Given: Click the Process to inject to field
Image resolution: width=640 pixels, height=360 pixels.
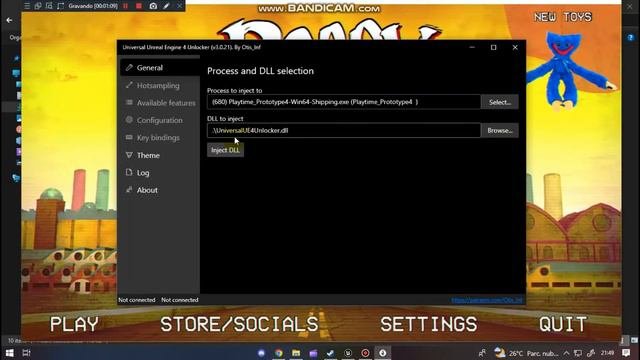Looking at the screenshot, I should point(344,102).
